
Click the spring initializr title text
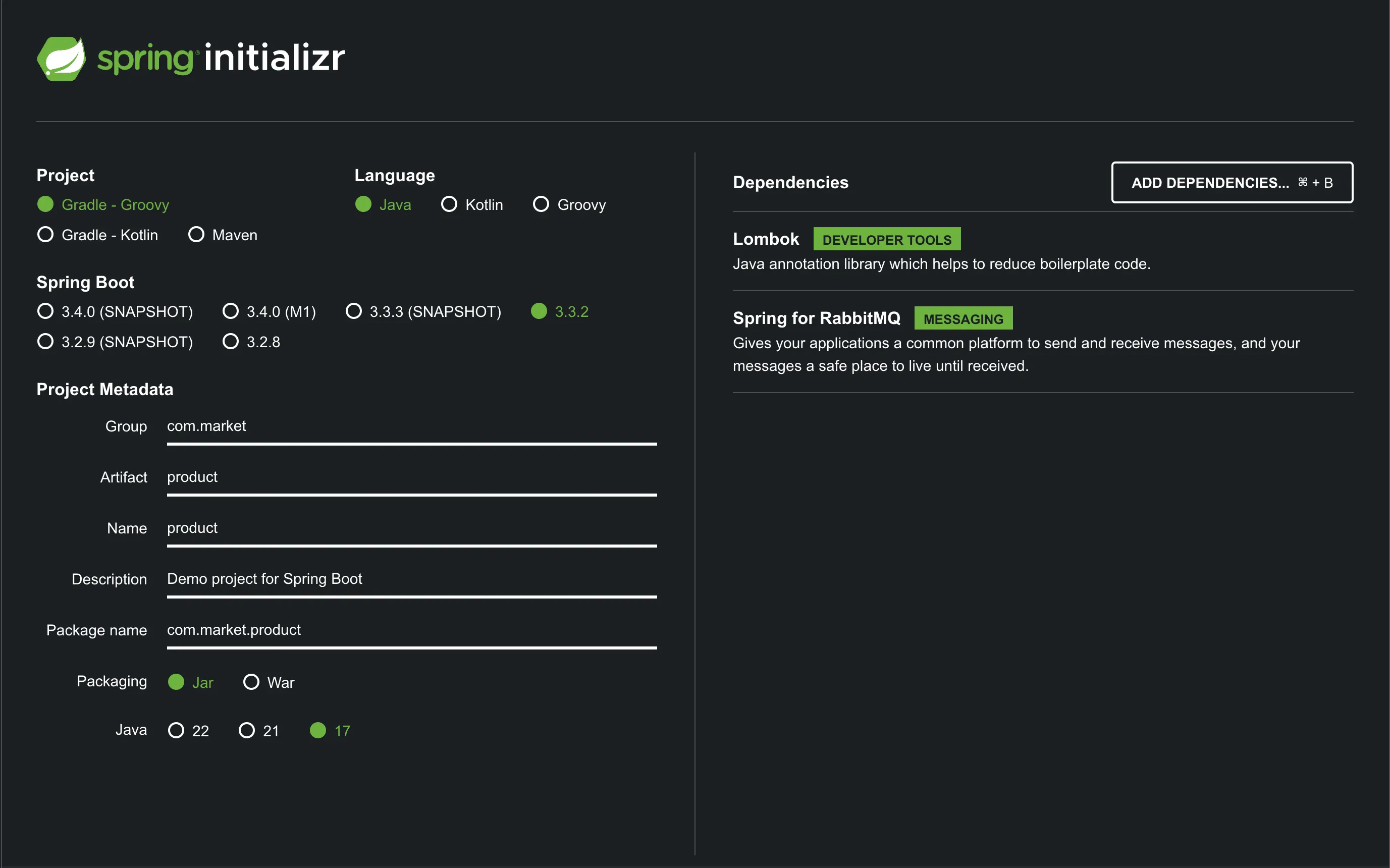221,59
